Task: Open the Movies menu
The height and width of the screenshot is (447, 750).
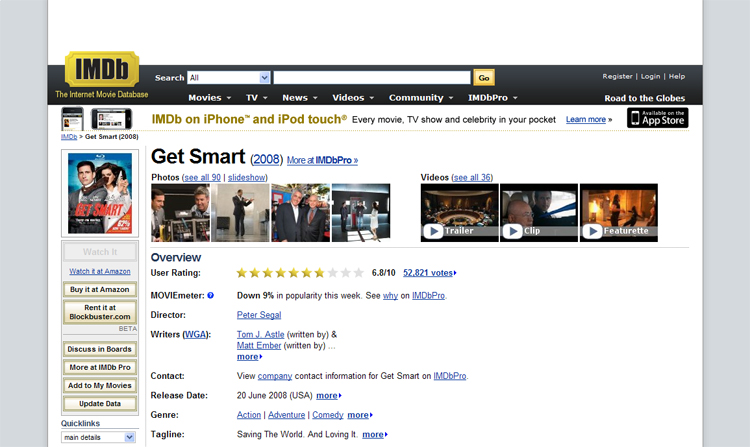Action: pyautogui.click(x=210, y=98)
